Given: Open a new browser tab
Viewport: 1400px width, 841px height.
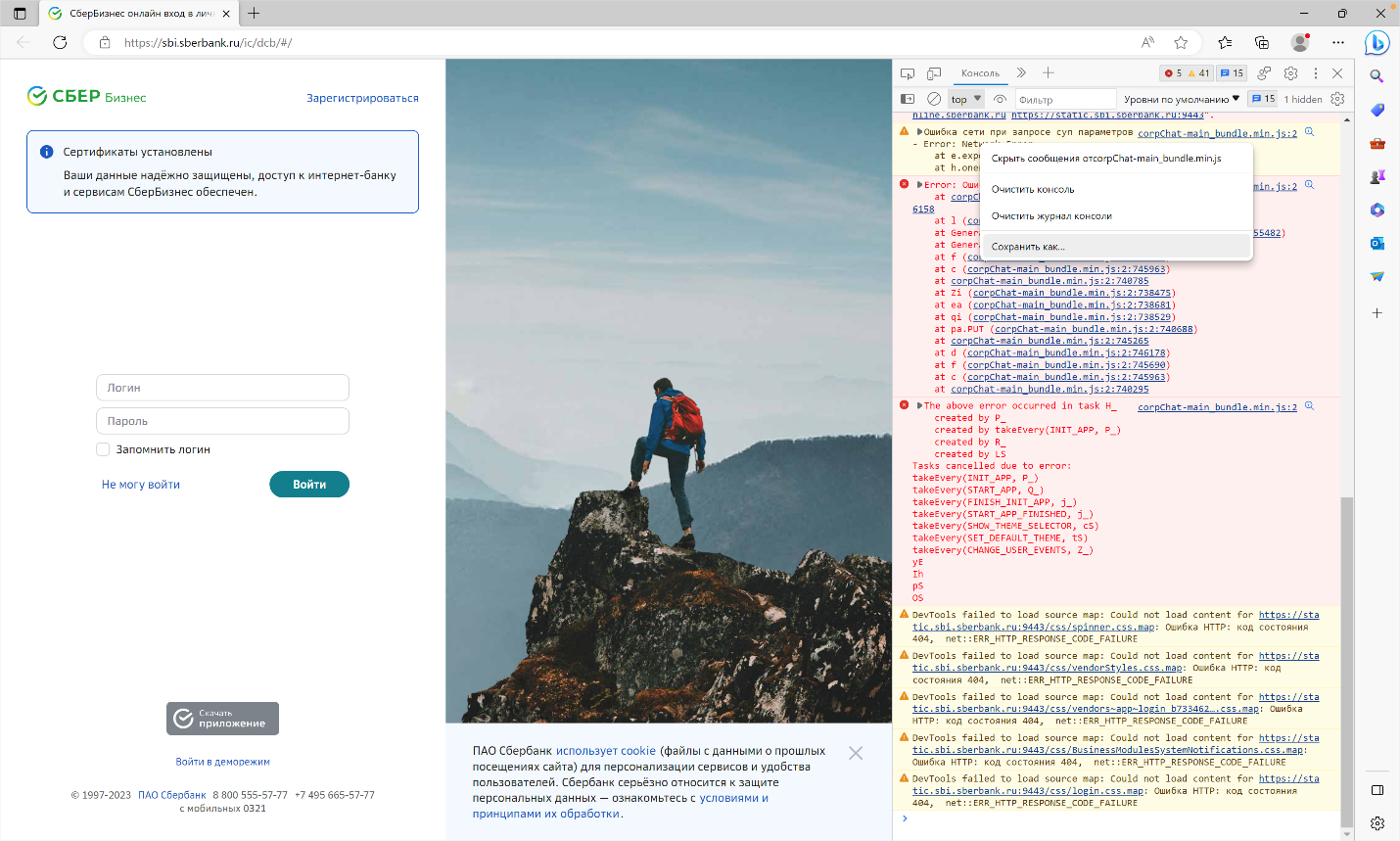Looking at the screenshot, I should coord(254,13).
